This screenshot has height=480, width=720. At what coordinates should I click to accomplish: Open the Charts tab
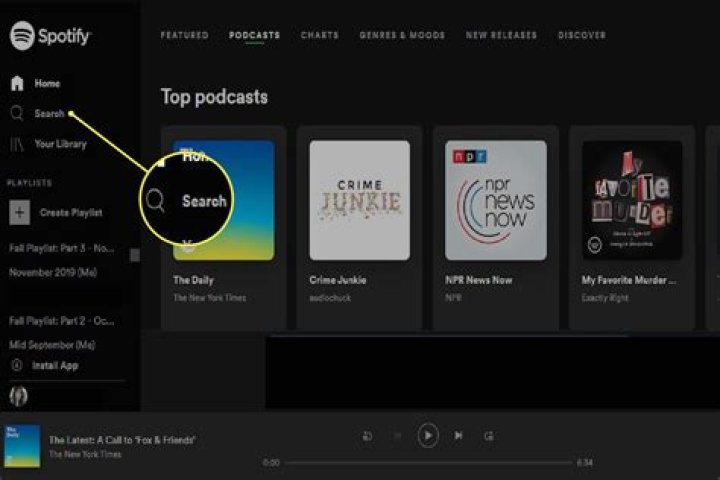point(320,36)
